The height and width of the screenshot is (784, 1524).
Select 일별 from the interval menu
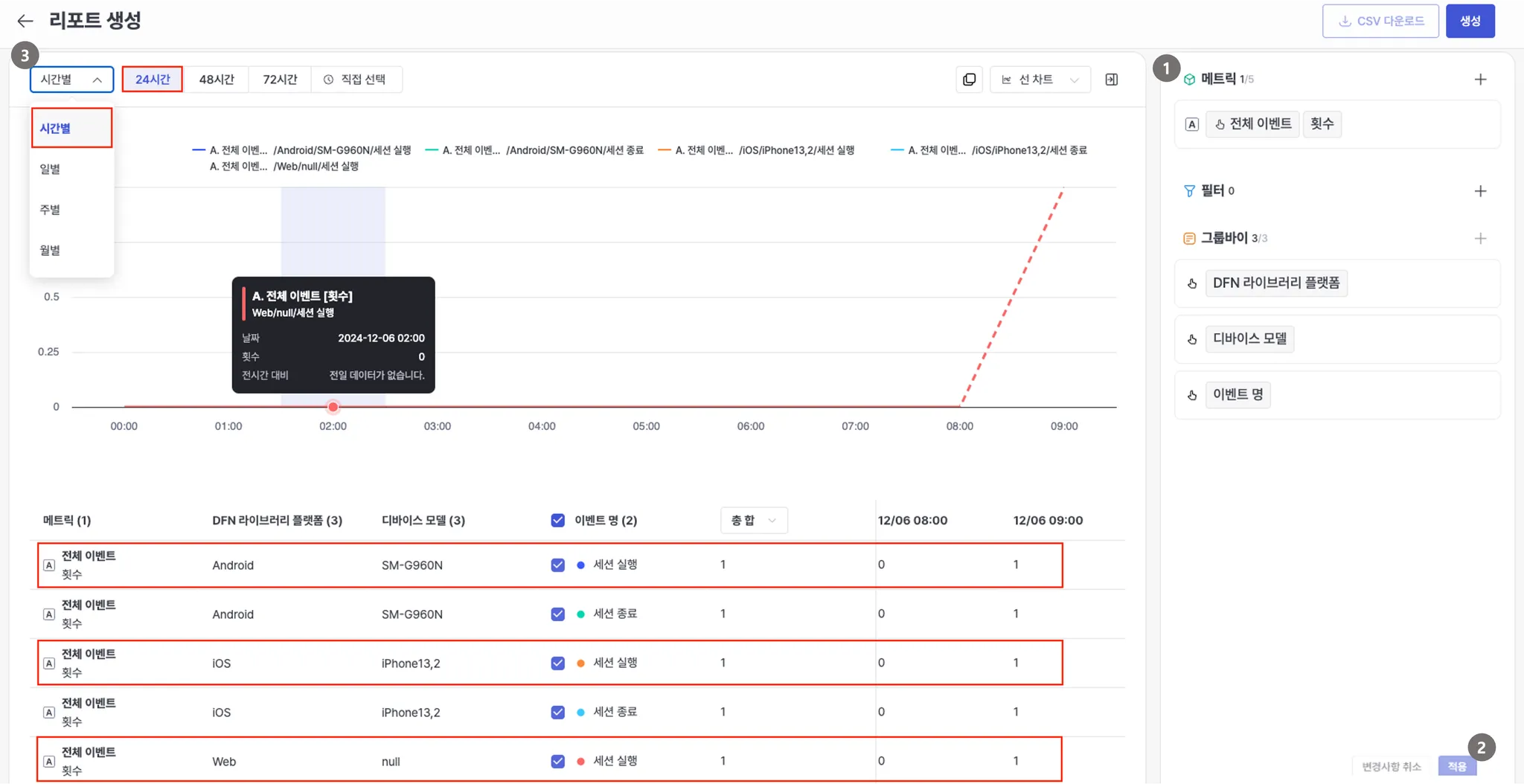point(51,170)
